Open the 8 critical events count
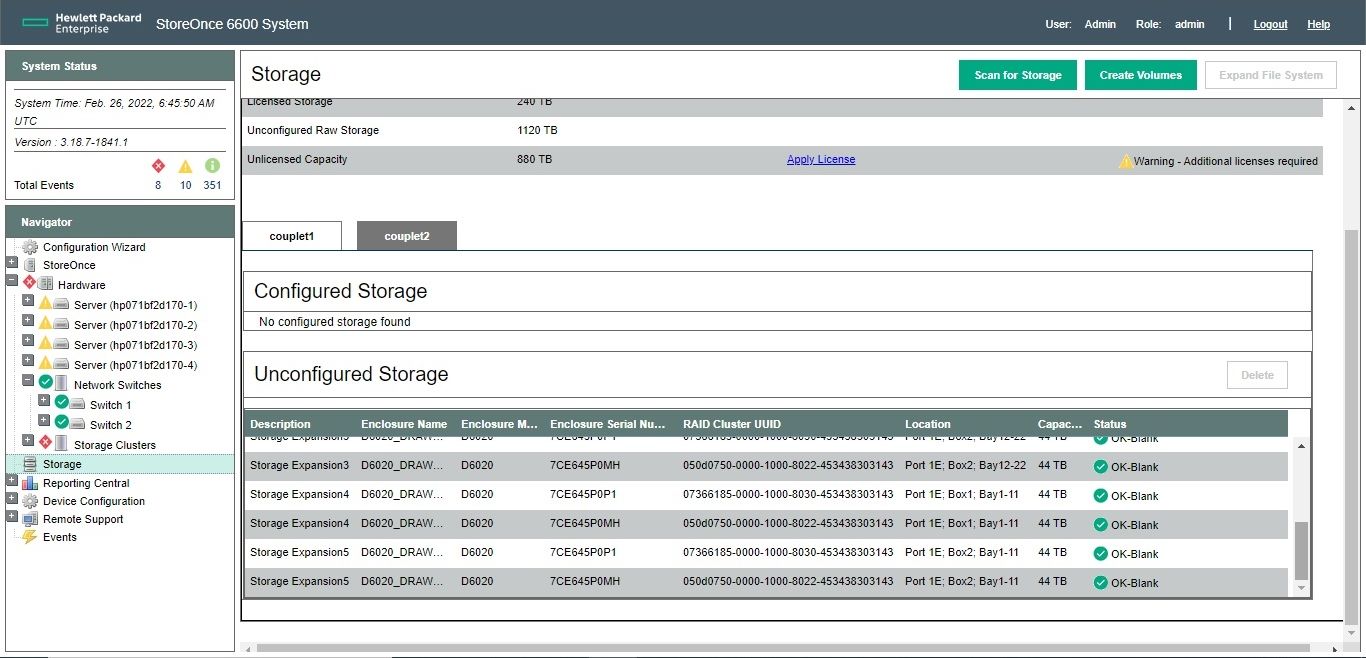This screenshot has width=1366, height=658. click(158, 185)
